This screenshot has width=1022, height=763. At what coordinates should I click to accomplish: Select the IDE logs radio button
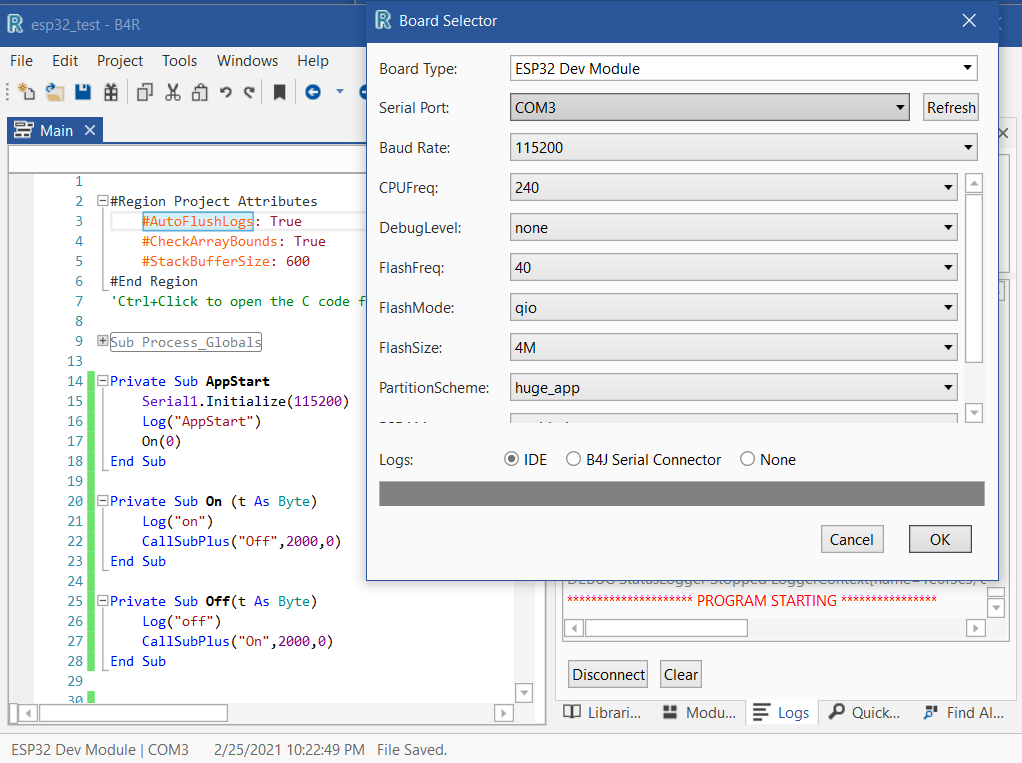512,460
